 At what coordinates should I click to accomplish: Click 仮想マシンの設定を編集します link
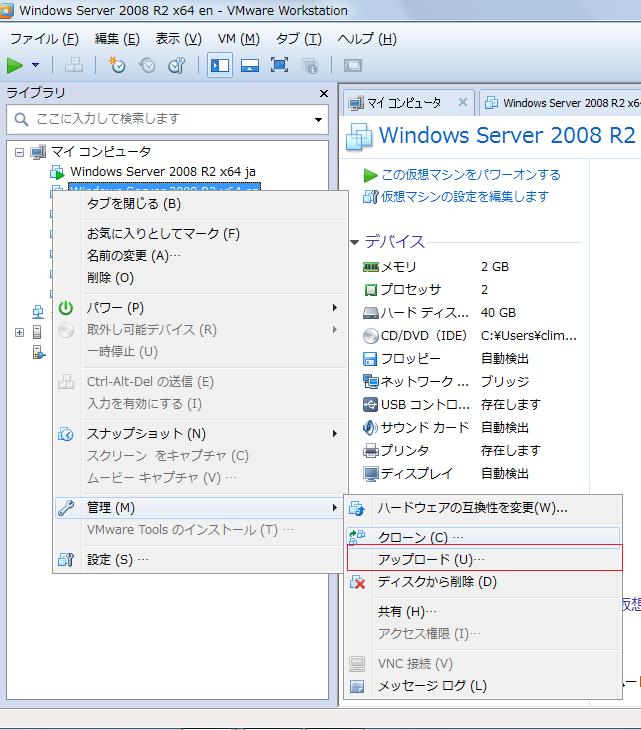[x=465, y=196]
